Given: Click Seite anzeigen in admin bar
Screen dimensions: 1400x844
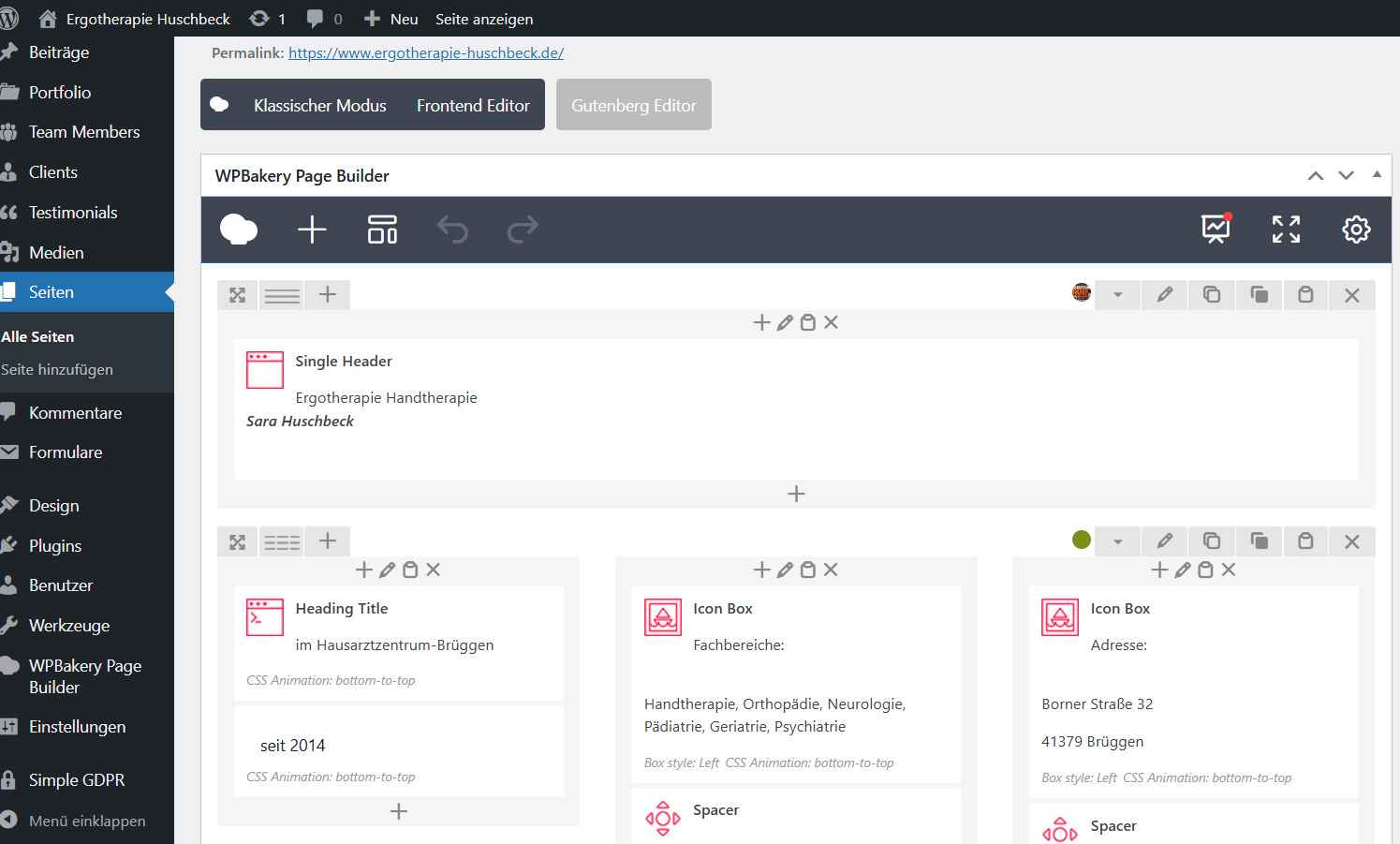Looking at the screenshot, I should [x=484, y=19].
